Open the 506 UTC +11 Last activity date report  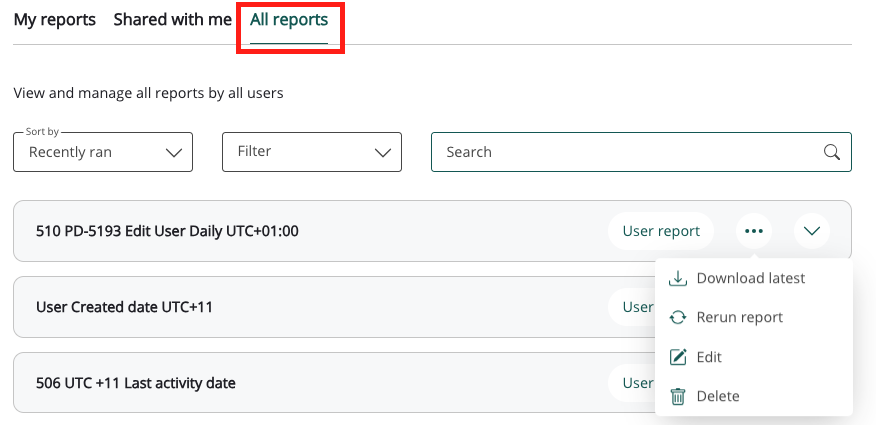(135, 383)
